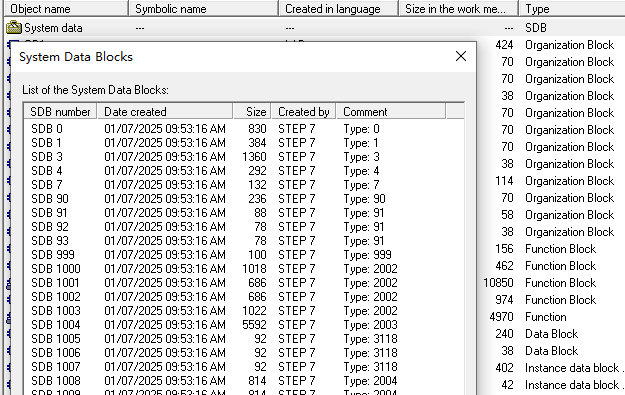625x395 pixels.
Task: Click the Symbolic name column header
Action: click(x=203, y=9)
